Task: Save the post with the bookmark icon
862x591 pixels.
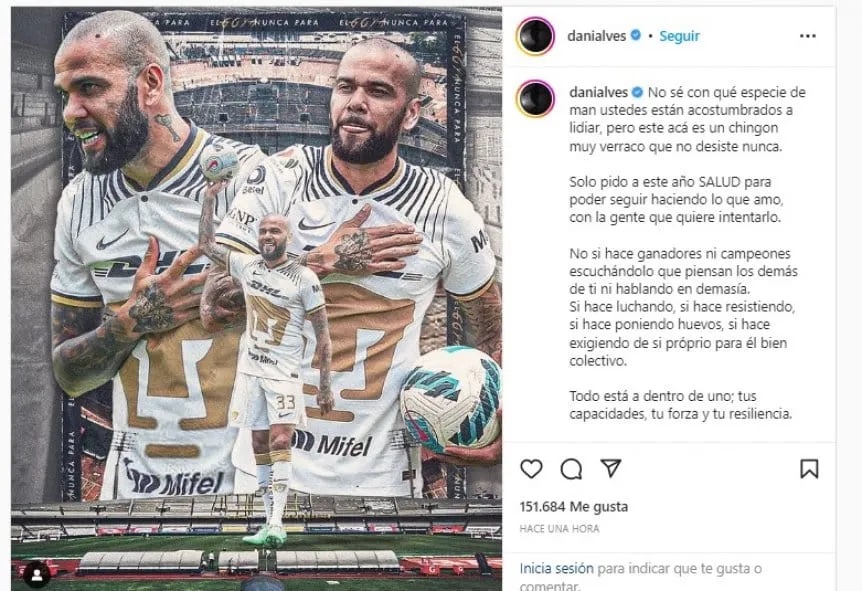Action: point(809,469)
